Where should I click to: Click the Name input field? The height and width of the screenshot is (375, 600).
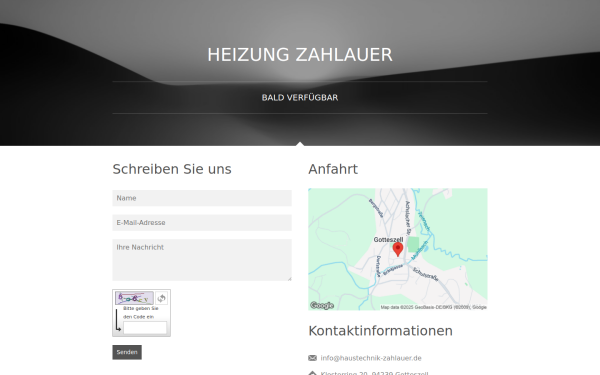[202, 198]
